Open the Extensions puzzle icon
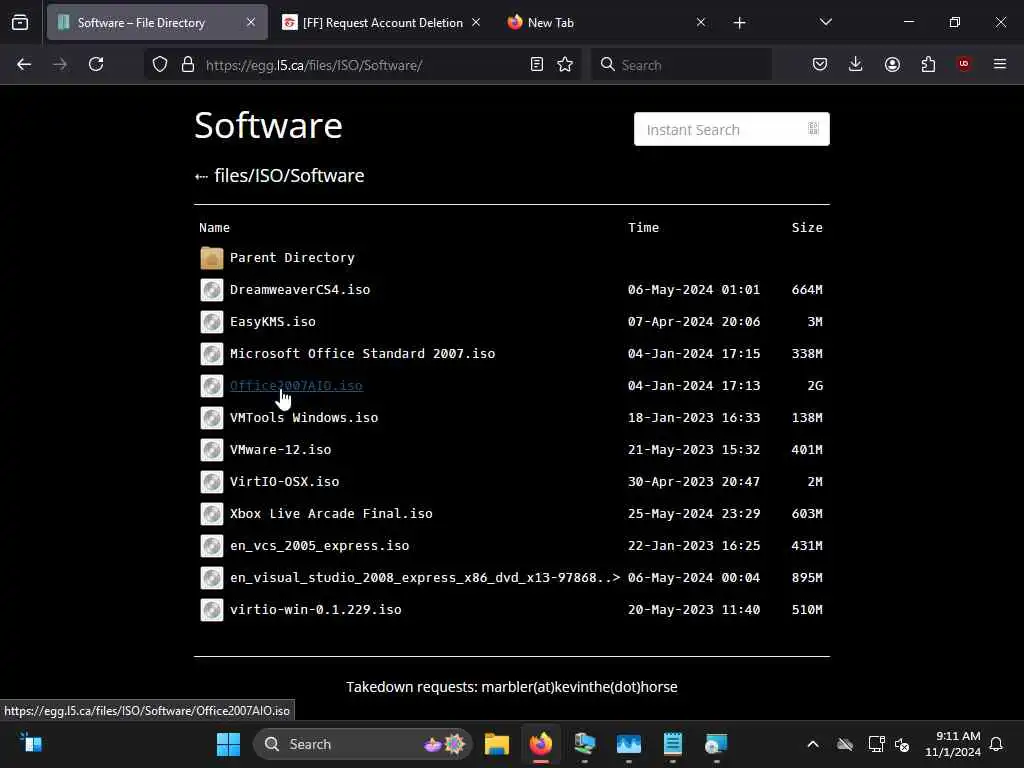This screenshot has width=1024, height=768. point(928,65)
